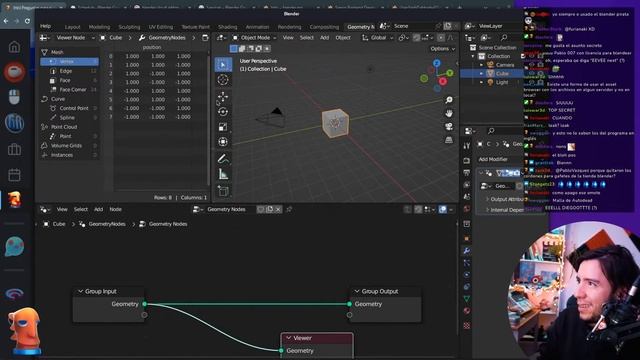The width and height of the screenshot is (640, 360).
Task: Open the briefcase dock icon
Action: point(14,149)
